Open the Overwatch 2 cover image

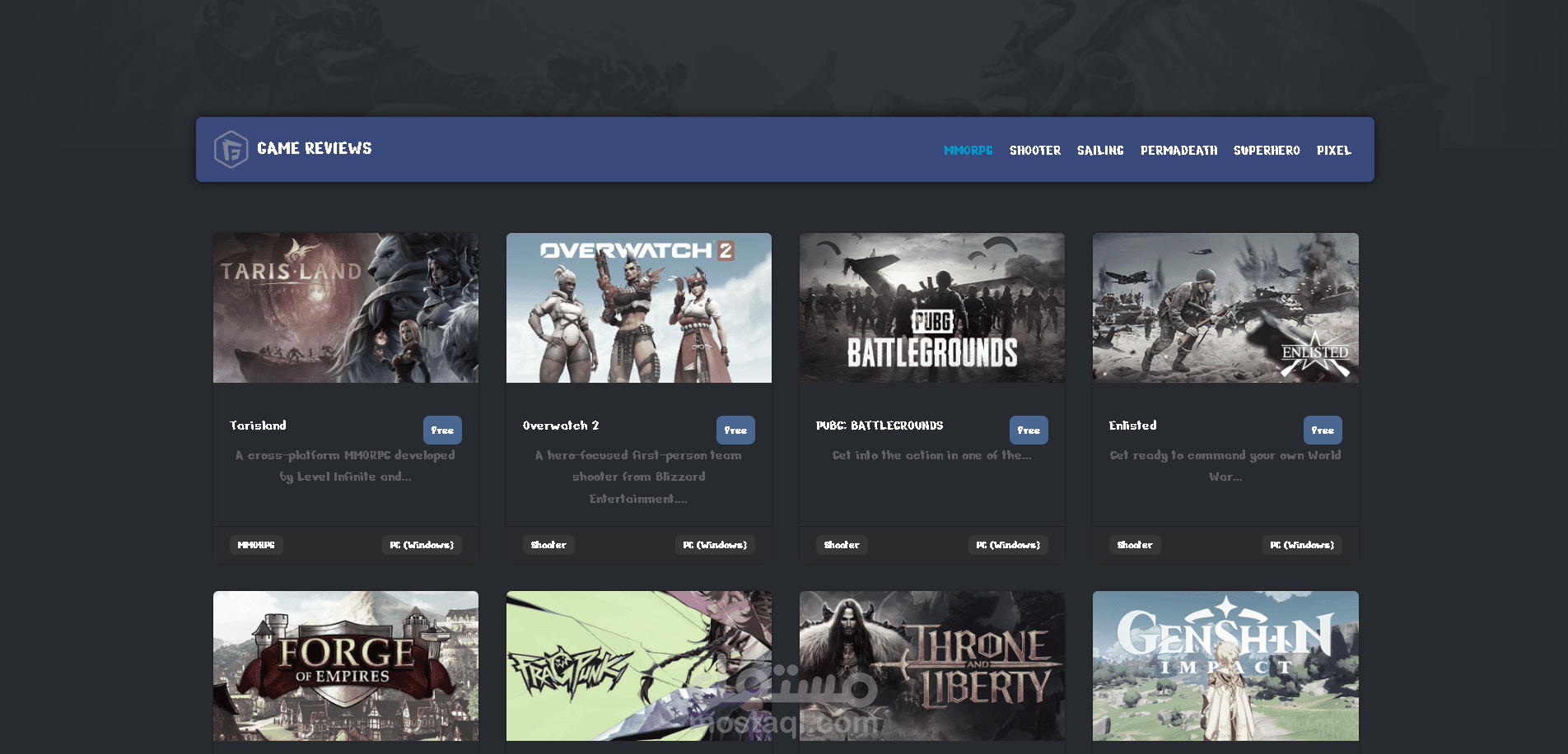(x=639, y=308)
